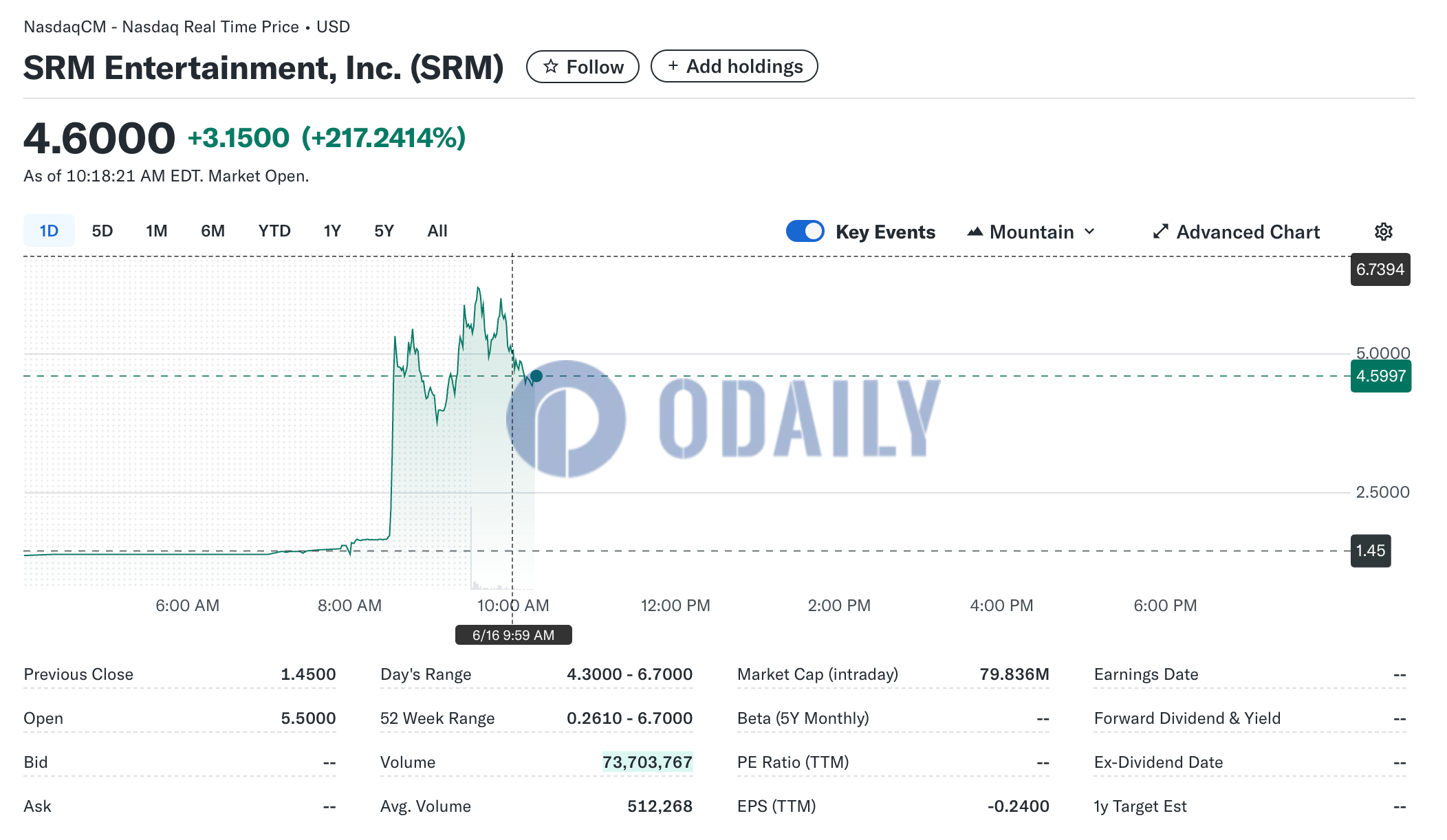The height and width of the screenshot is (840, 1447).
Task: Click the 1.45 previous close label
Action: pyautogui.click(x=1371, y=551)
